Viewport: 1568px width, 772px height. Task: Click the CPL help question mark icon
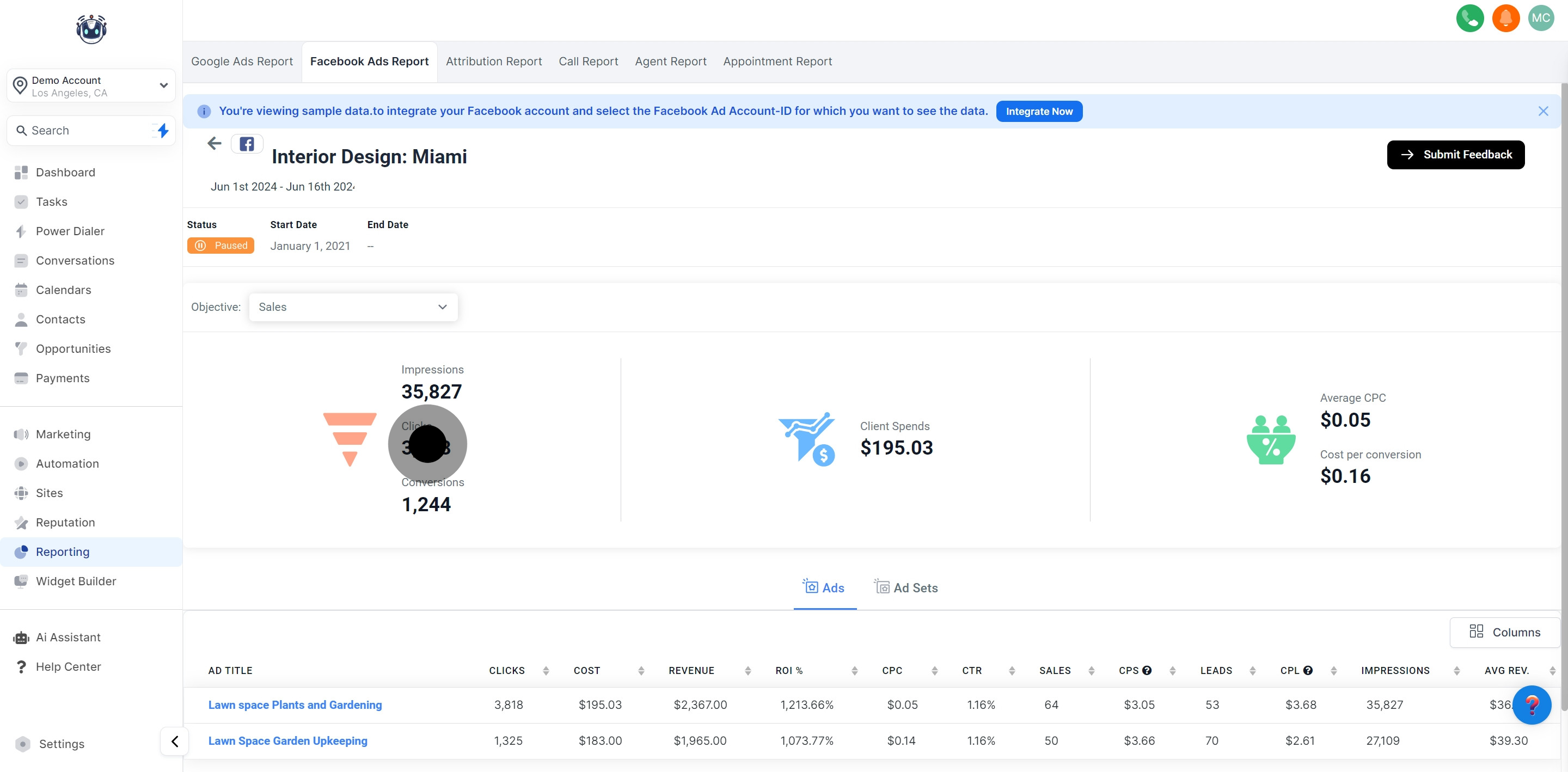[x=1307, y=670]
